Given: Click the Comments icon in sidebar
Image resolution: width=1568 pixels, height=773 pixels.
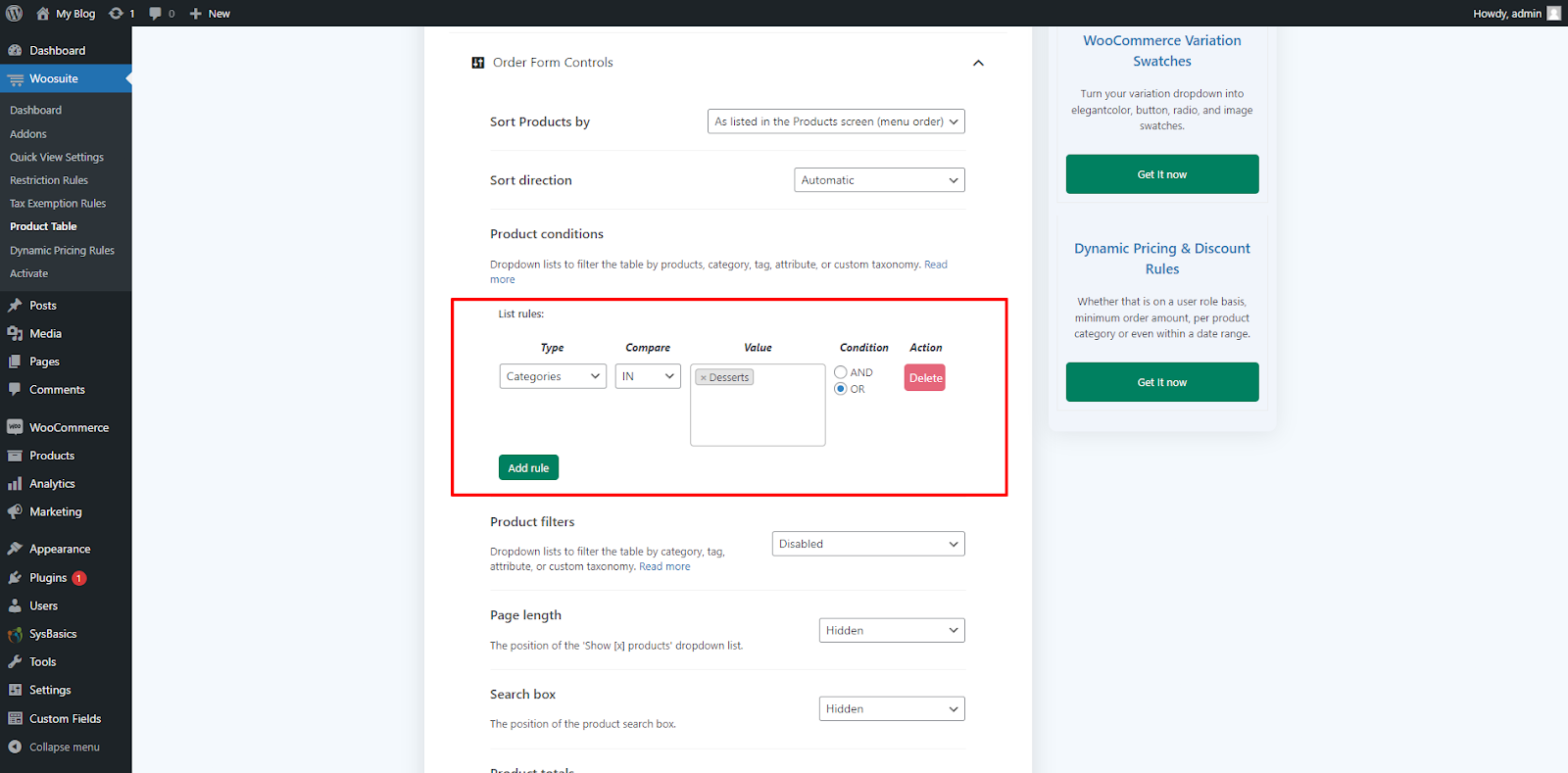Looking at the screenshot, I should click(x=15, y=389).
